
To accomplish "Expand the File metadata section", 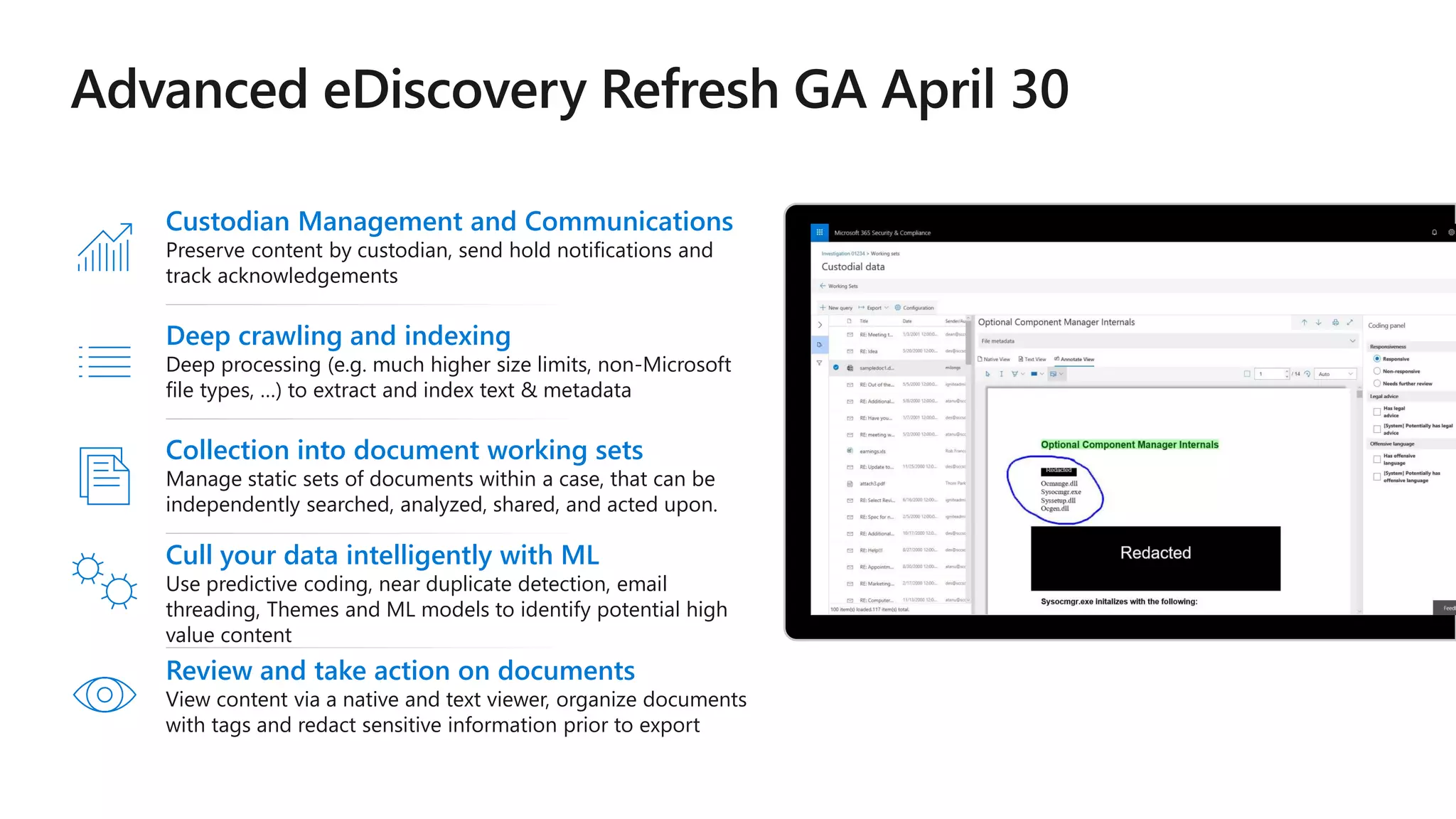I will pyautogui.click(x=1352, y=341).
